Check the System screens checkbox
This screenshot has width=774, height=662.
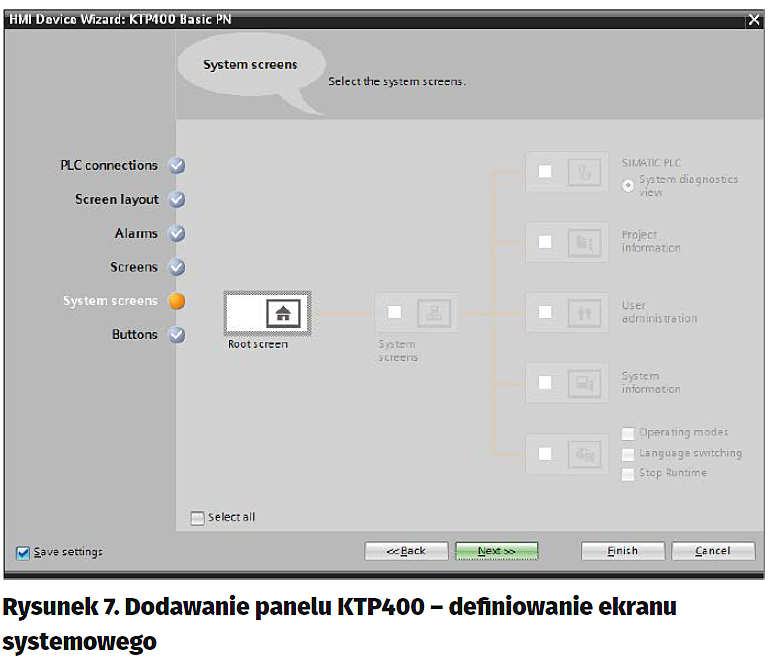pos(394,313)
